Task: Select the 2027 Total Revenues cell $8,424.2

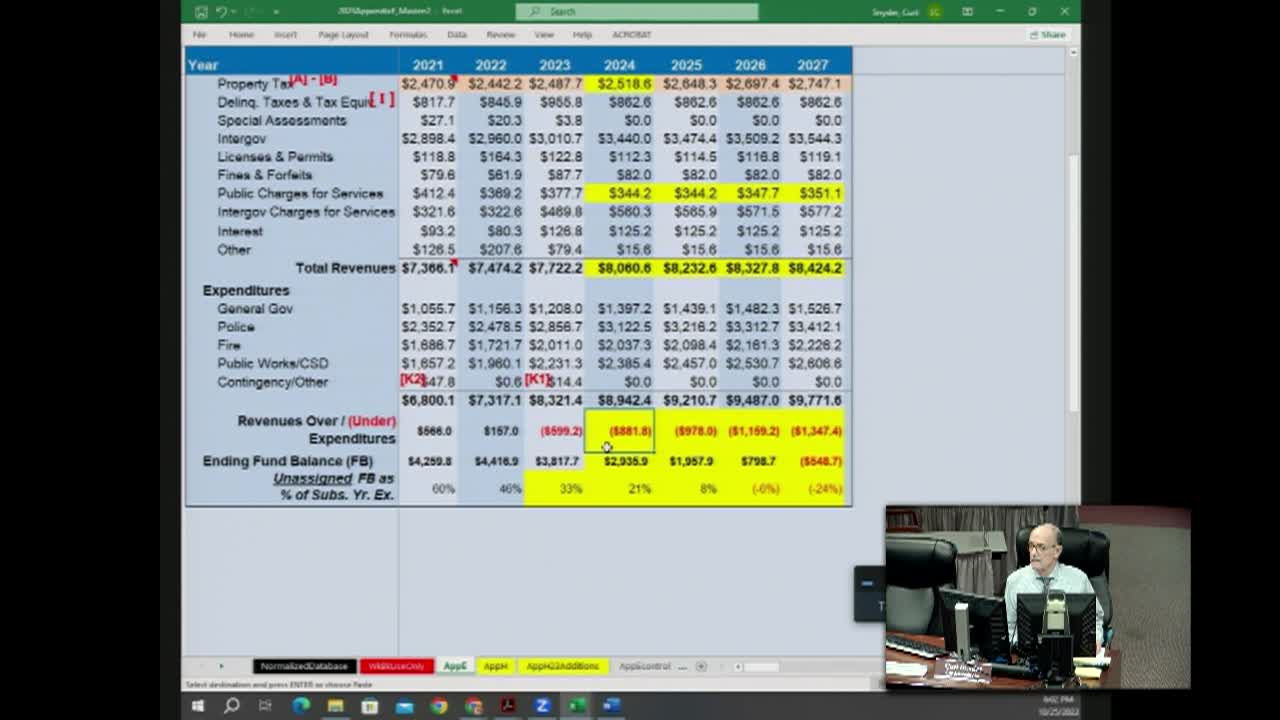Action: click(814, 268)
